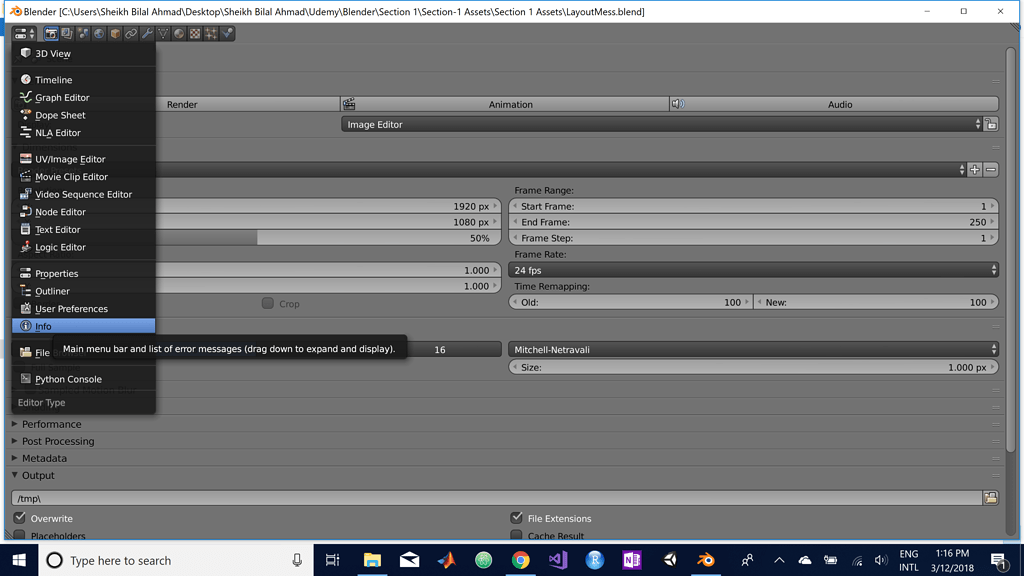Select the Render properties camera tab

51,33
